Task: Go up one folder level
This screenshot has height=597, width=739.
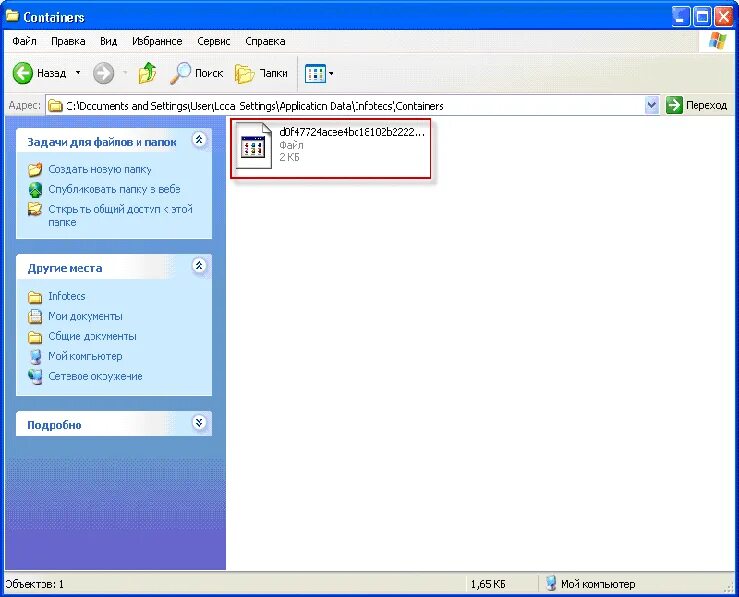Action: (x=148, y=73)
